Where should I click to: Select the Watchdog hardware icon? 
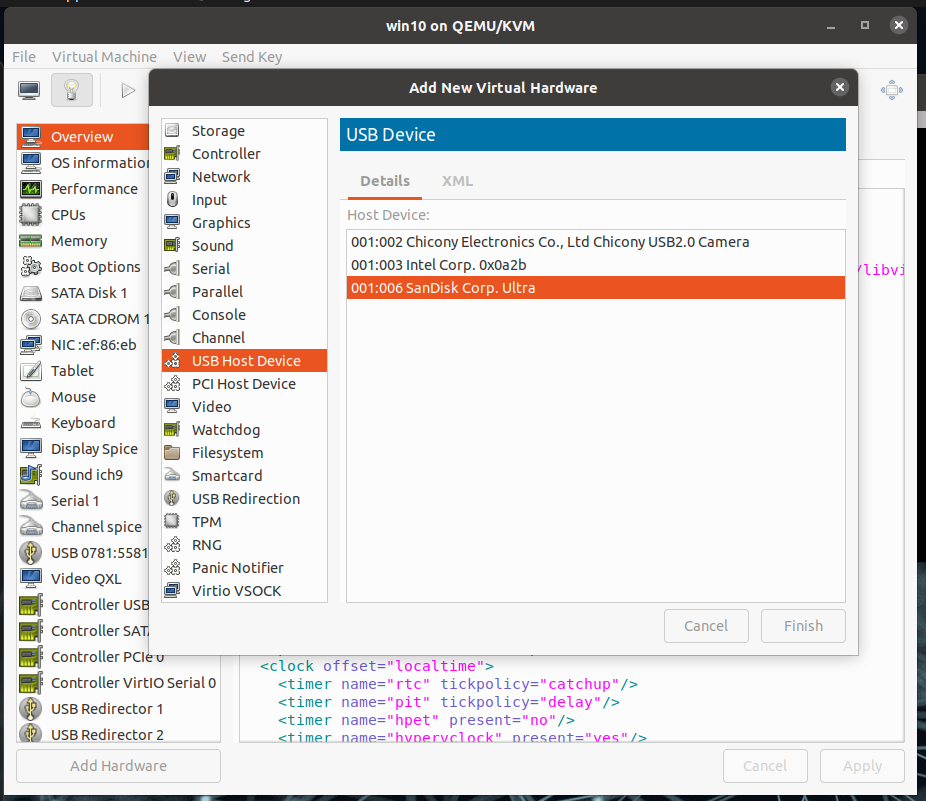(x=172, y=430)
